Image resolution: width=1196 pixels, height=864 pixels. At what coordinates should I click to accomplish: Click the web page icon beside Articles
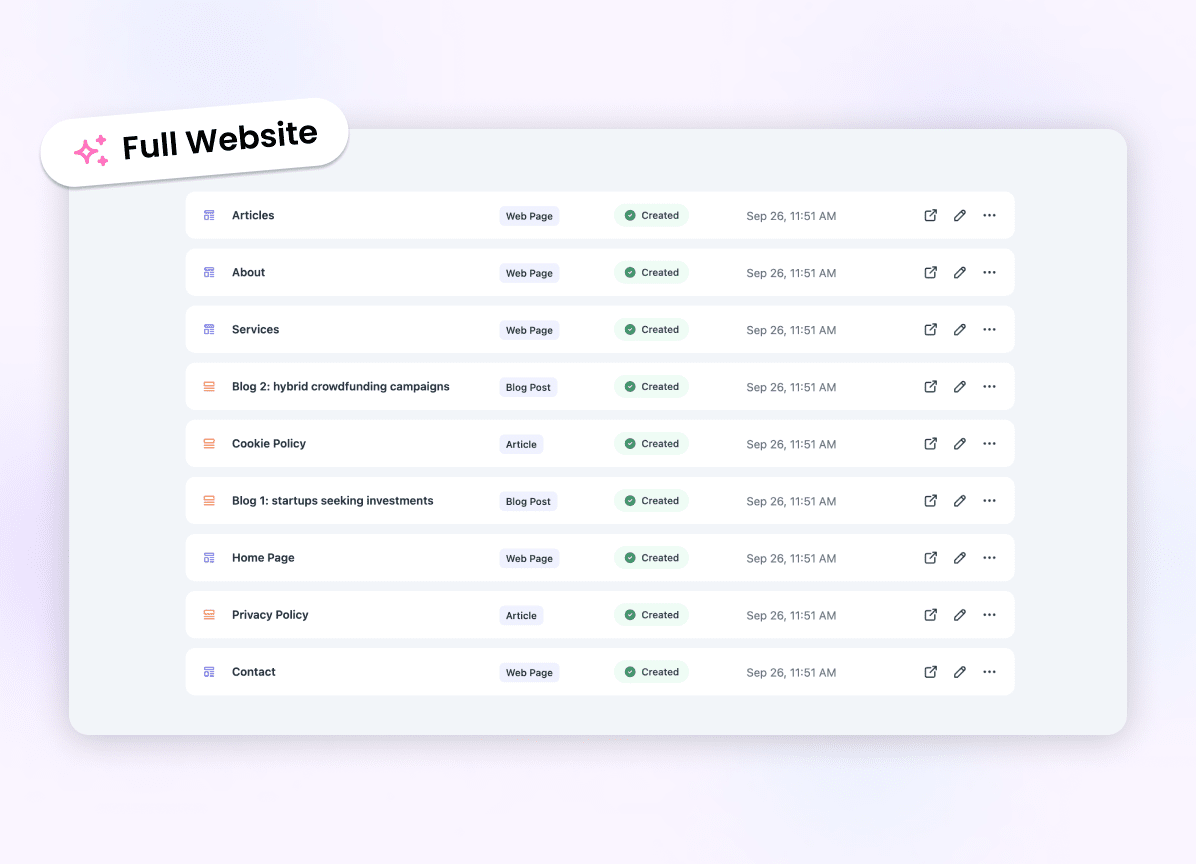click(209, 215)
